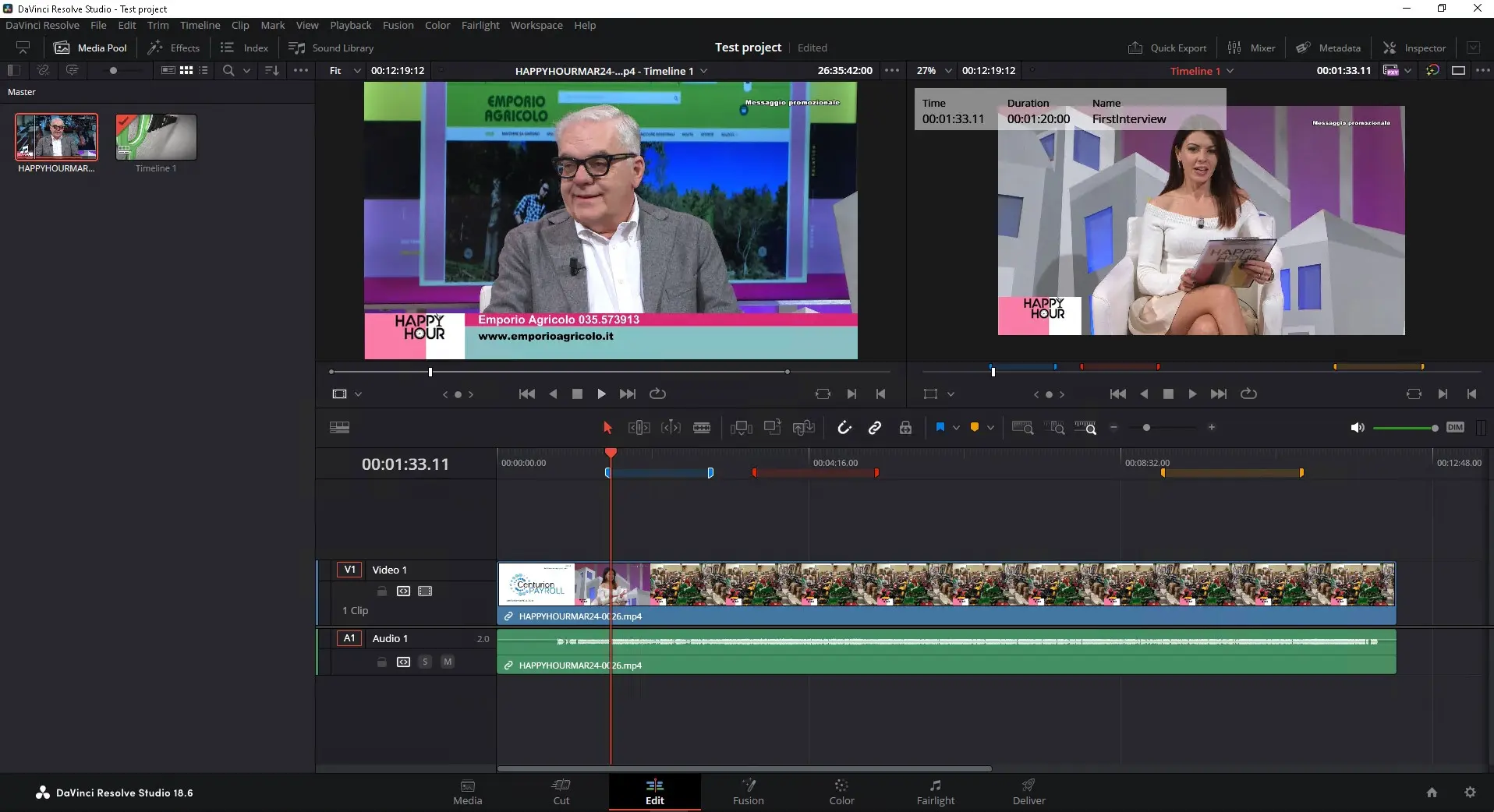Adjust the green audio volume slider
Viewport: 1494px width, 812px height.
point(1404,428)
